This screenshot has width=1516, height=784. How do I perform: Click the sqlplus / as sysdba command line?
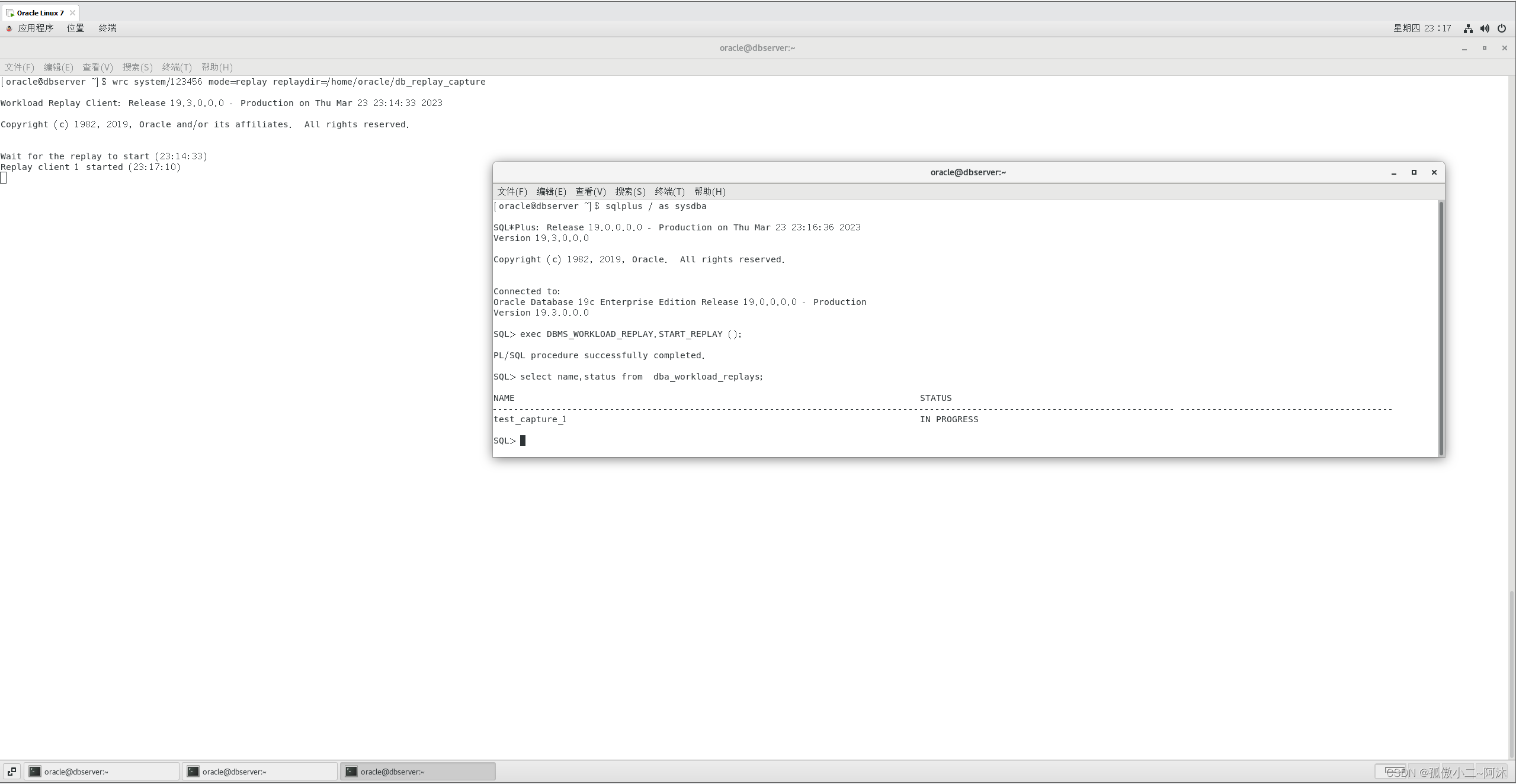[x=600, y=206]
